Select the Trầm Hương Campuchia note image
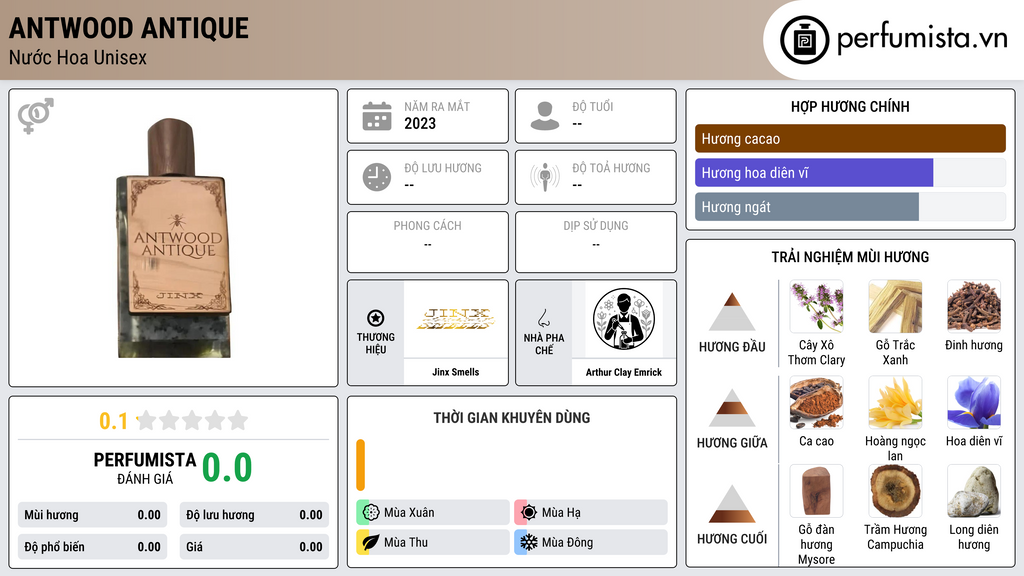Viewport: 1024px width, 576px height. pyautogui.click(x=895, y=491)
